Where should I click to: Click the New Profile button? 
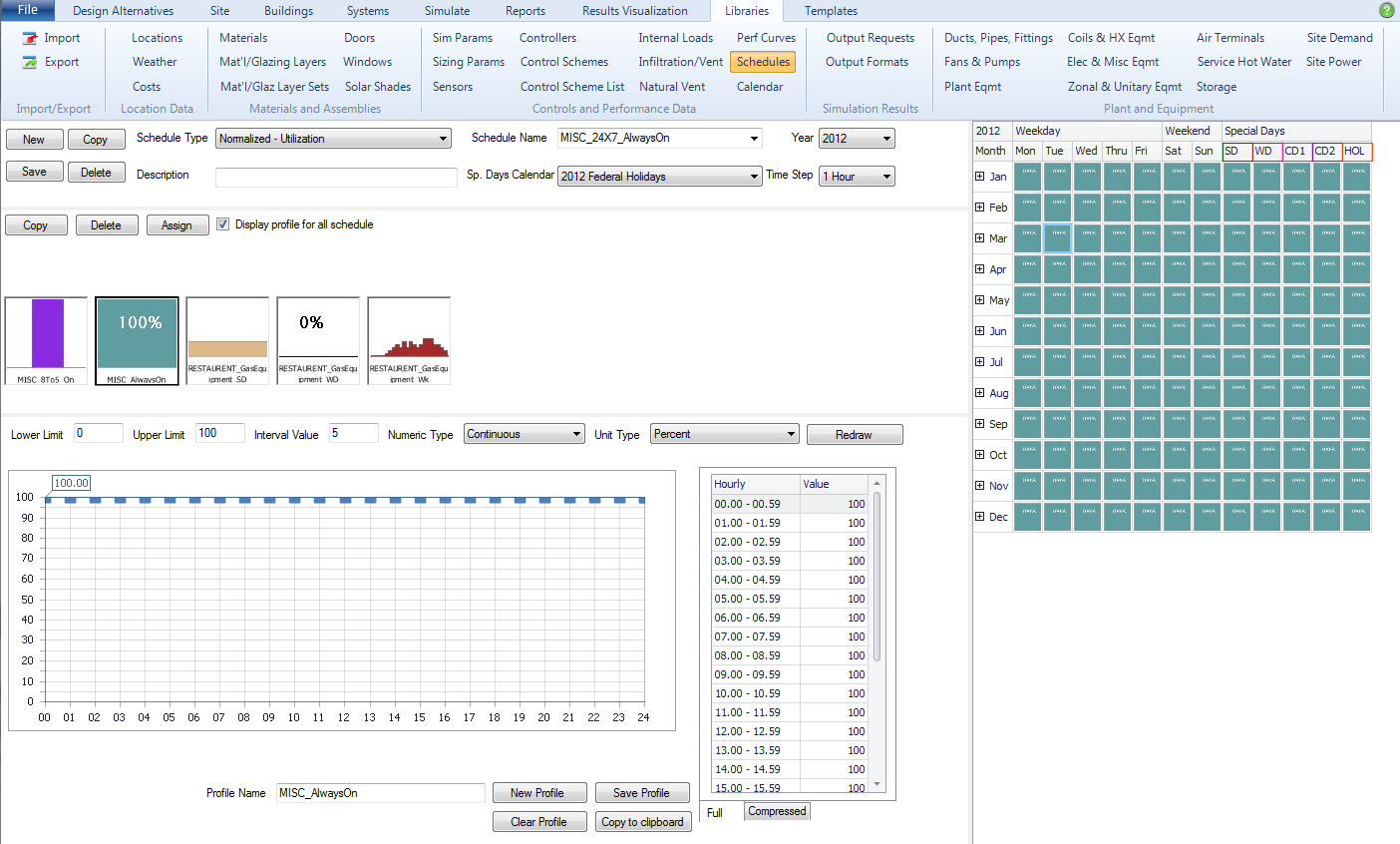(x=537, y=793)
